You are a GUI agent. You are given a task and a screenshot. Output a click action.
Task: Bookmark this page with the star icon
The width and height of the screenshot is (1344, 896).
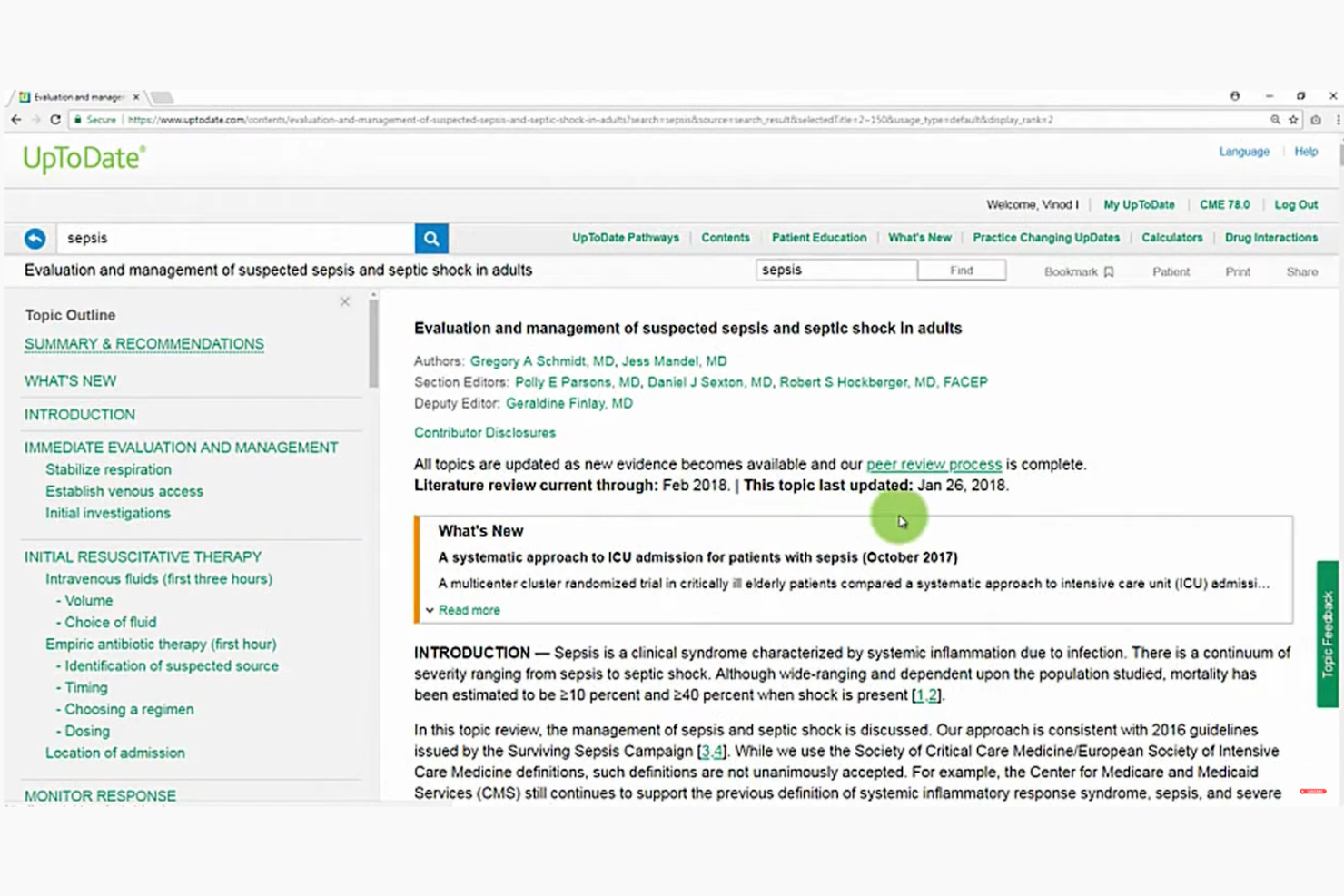(1293, 120)
